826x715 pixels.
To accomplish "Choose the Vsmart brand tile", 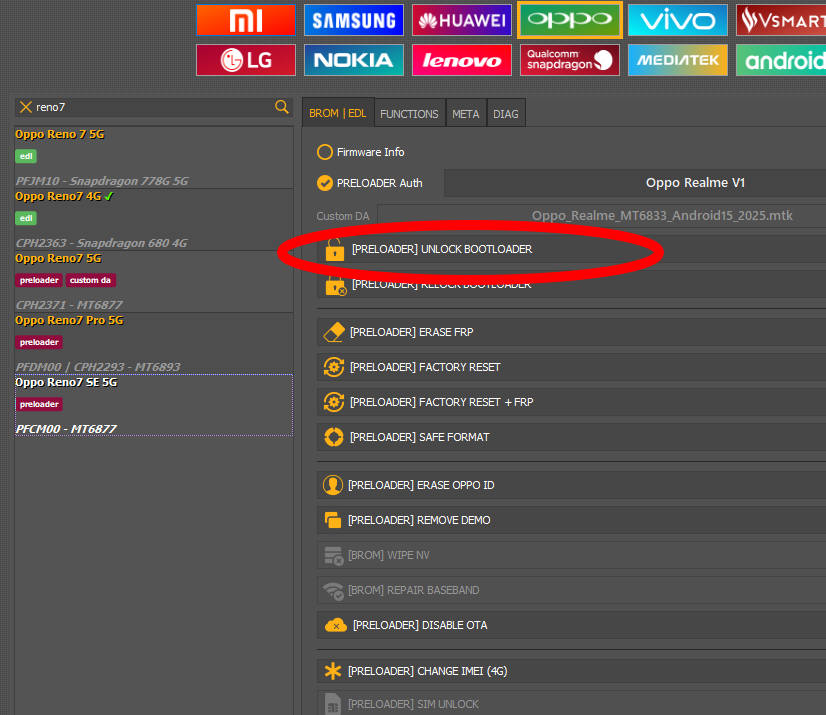I will pos(781,21).
